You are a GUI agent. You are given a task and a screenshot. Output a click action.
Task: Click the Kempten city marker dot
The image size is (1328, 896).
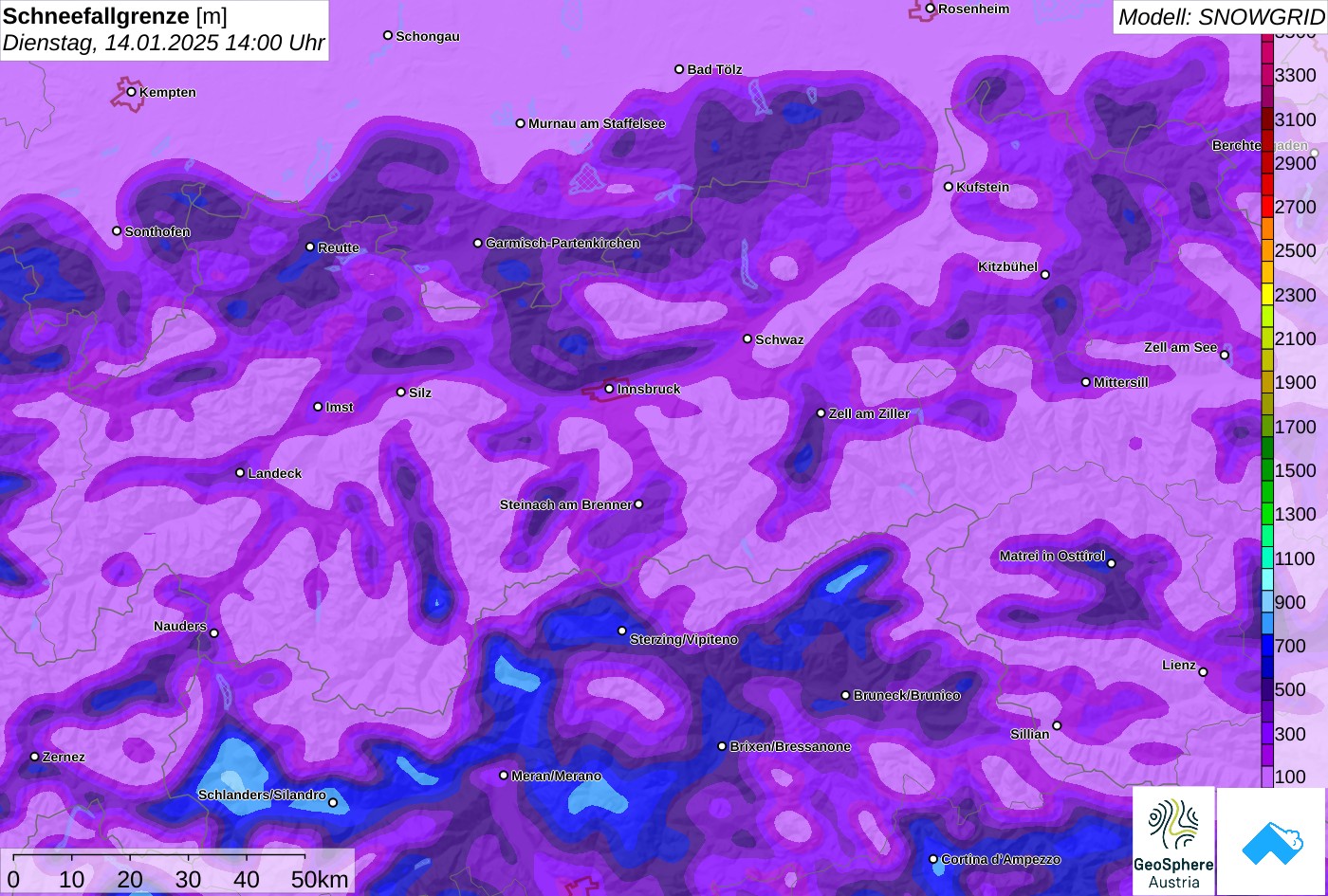click(x=131, y=92)
